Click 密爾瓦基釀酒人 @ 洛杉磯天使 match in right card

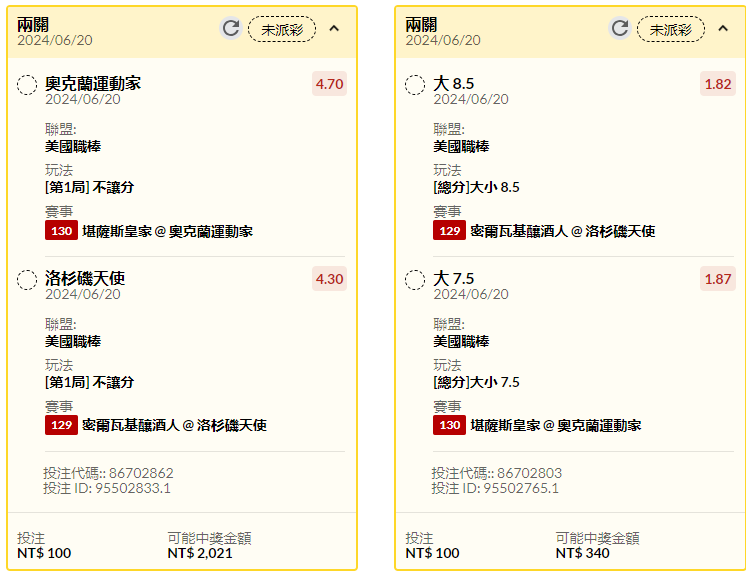tap(563, 231)
